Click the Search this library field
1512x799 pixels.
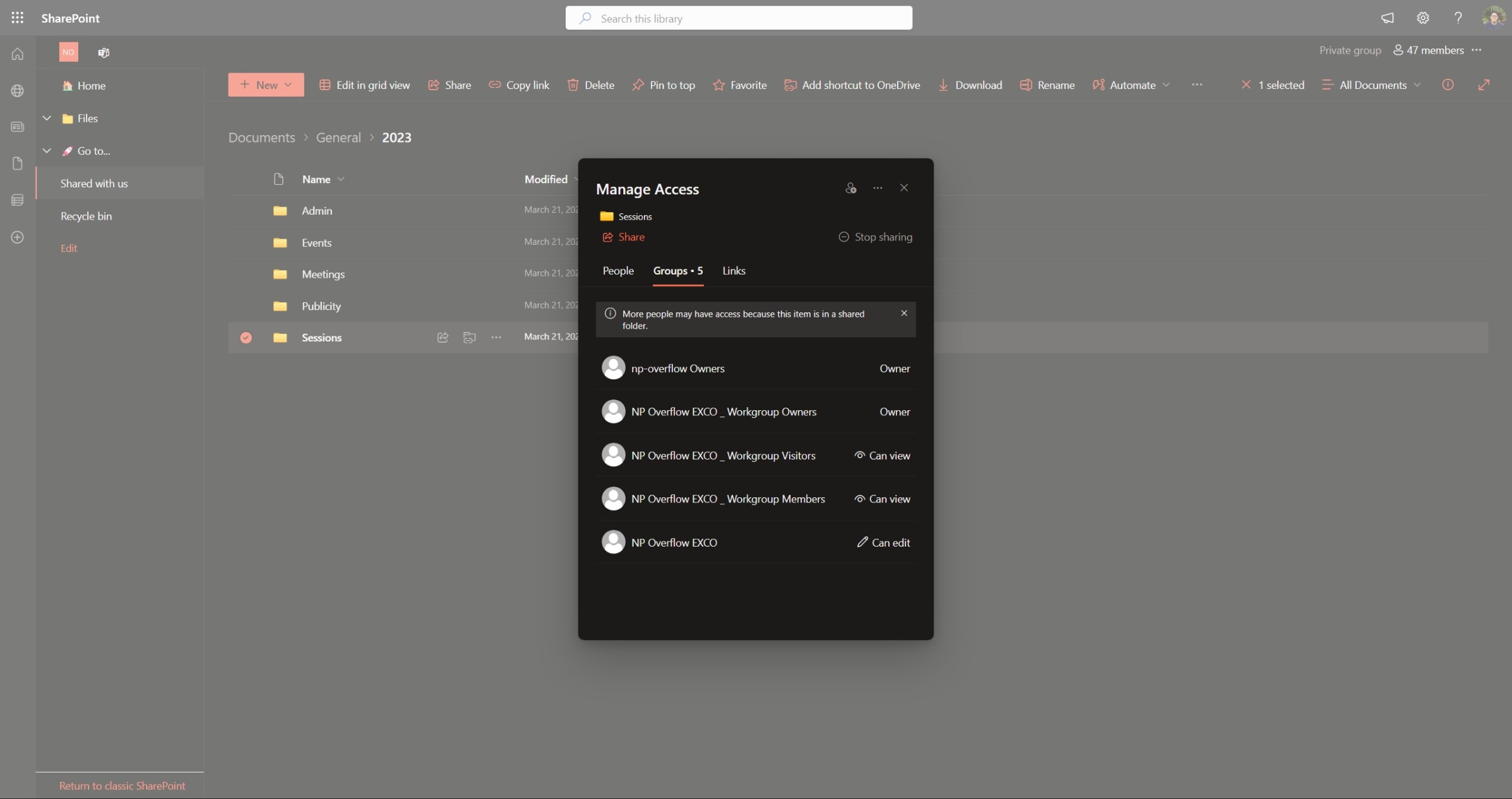[739, 18]
